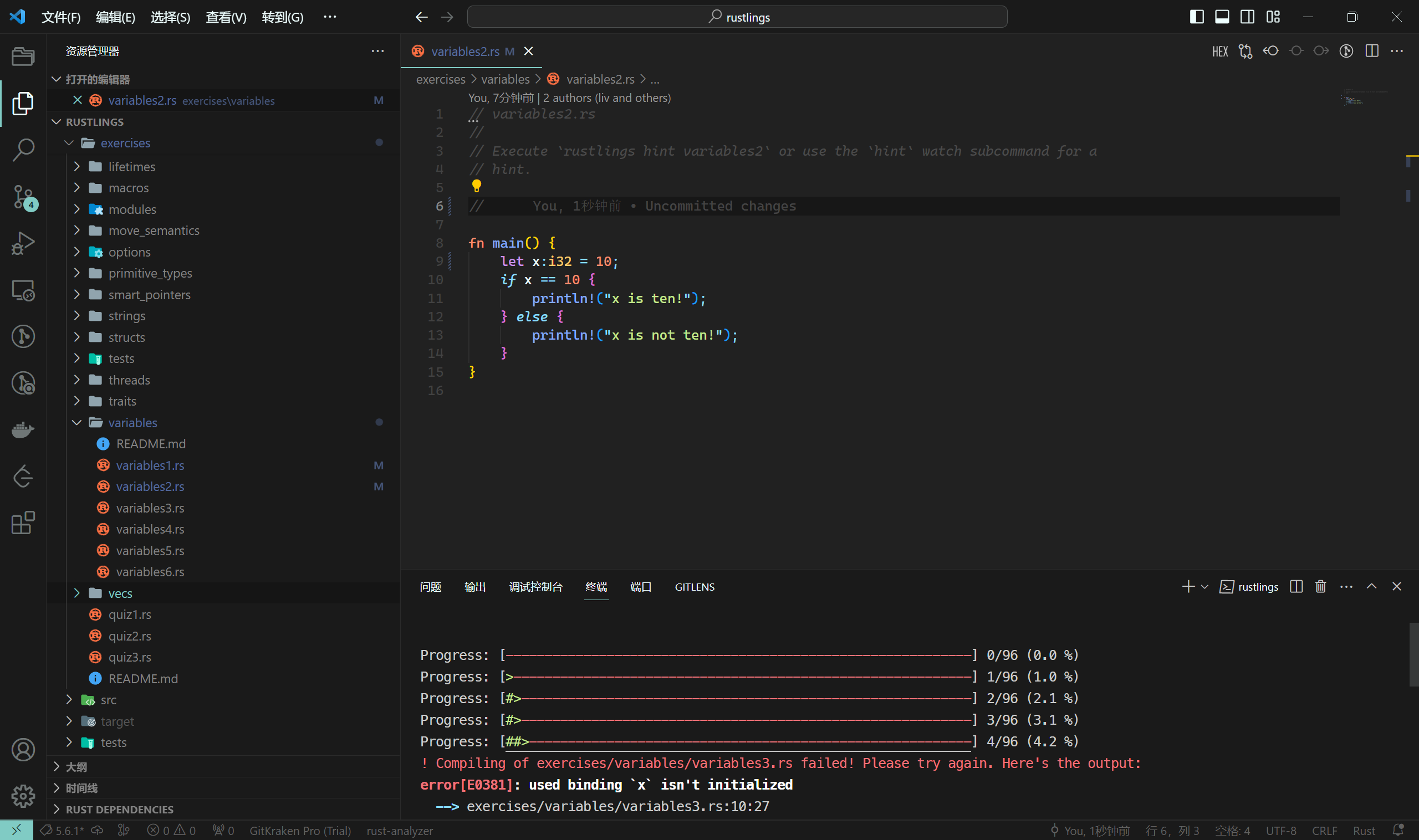This screenshot has width=1419, height=840.
Task: Click the lightbulb code action icon
Action: pyautogui.click(x=476, y=186)
